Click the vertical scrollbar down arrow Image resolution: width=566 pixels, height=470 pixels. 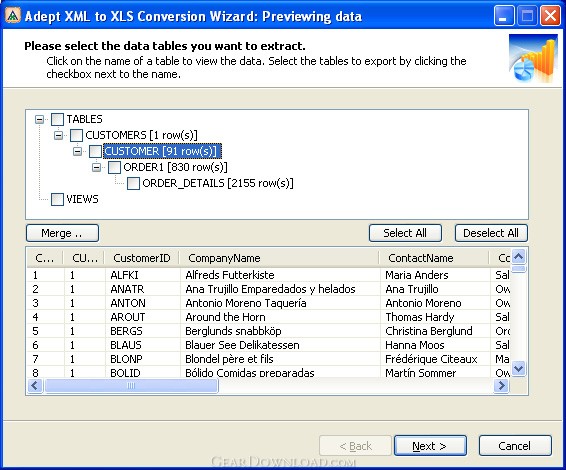click(x=519, y=368)
